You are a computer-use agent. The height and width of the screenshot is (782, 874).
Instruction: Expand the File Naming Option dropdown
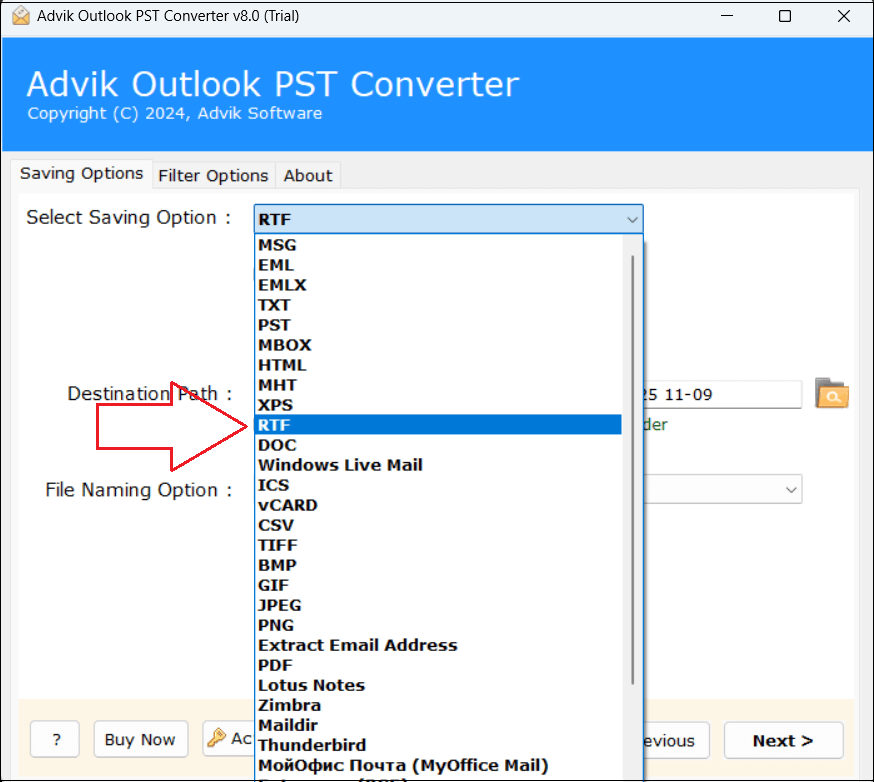790,490
